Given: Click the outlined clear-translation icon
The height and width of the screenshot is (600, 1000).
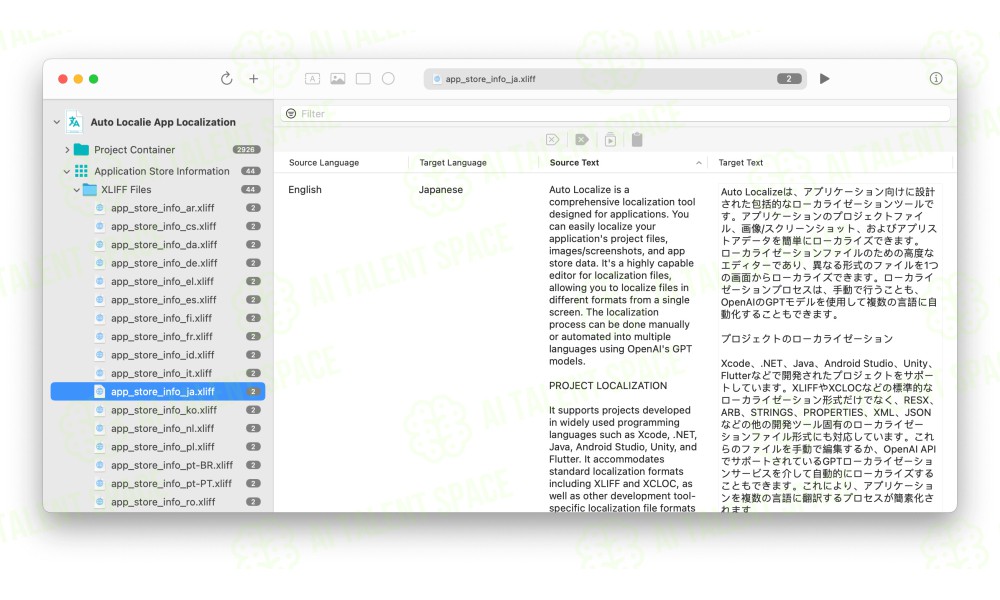Looking at the screenshot, I should tap(552, 140).
